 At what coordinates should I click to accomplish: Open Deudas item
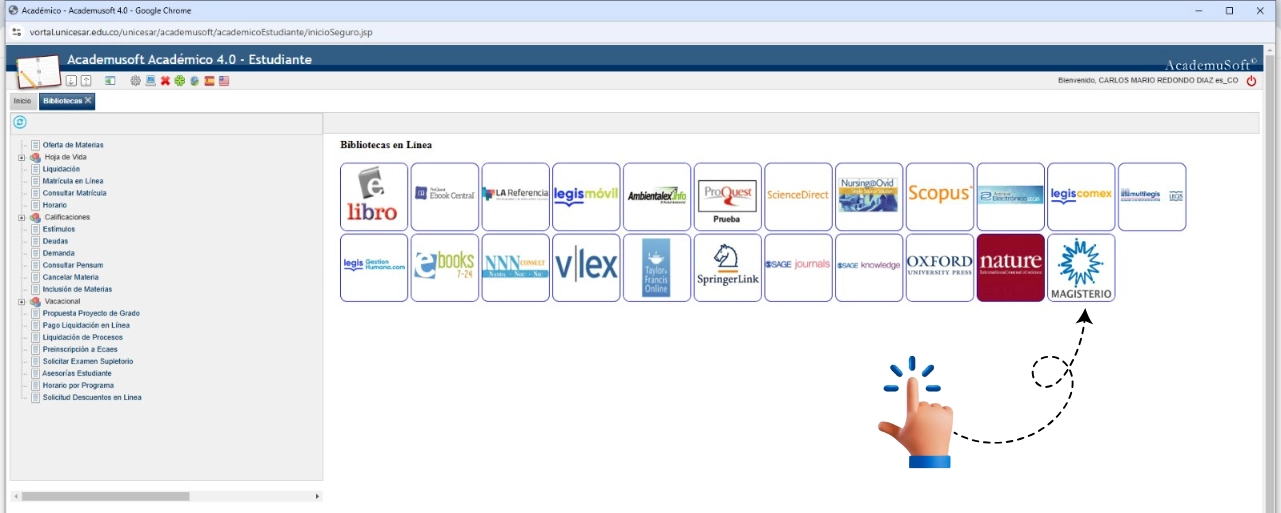coord(56,241)
